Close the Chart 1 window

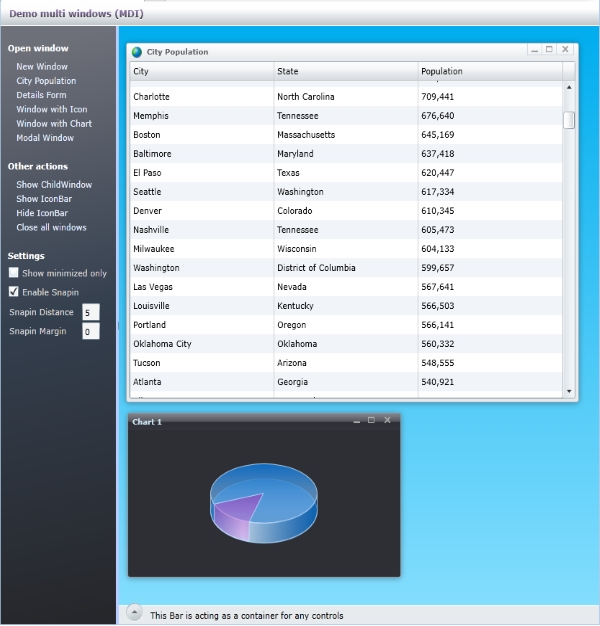(x=387, y=420)
